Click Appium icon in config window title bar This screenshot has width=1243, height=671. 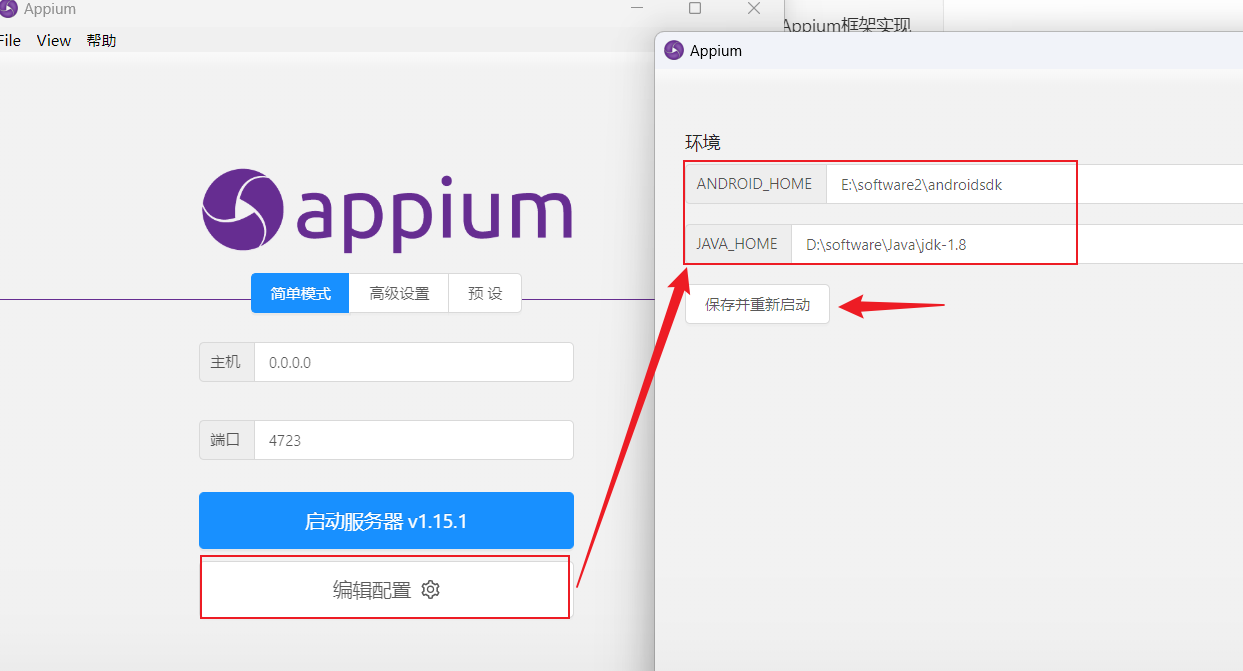[x=674, y=50]
